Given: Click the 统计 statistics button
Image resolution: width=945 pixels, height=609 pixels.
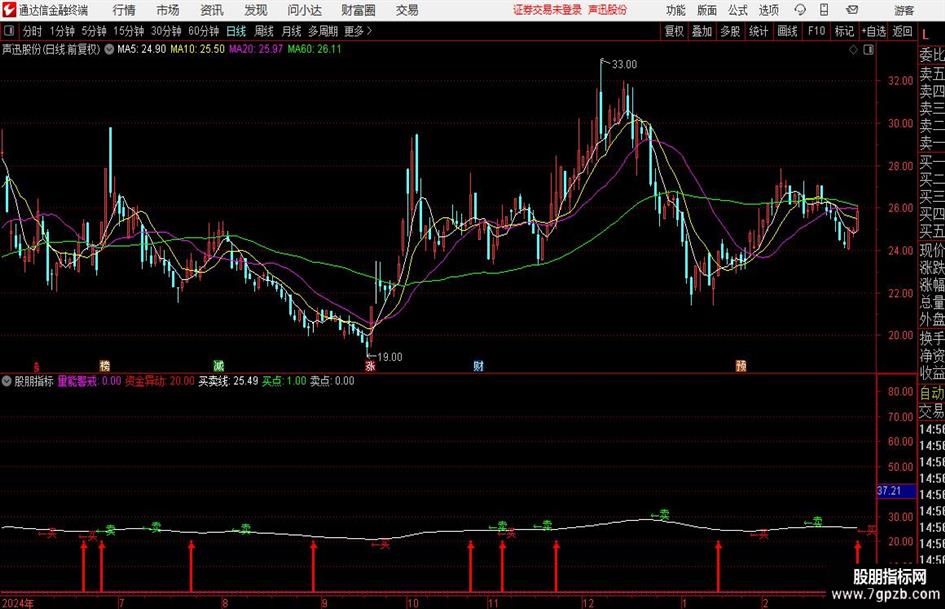Looking at the screenshot, I should click(x=758, y=31).
